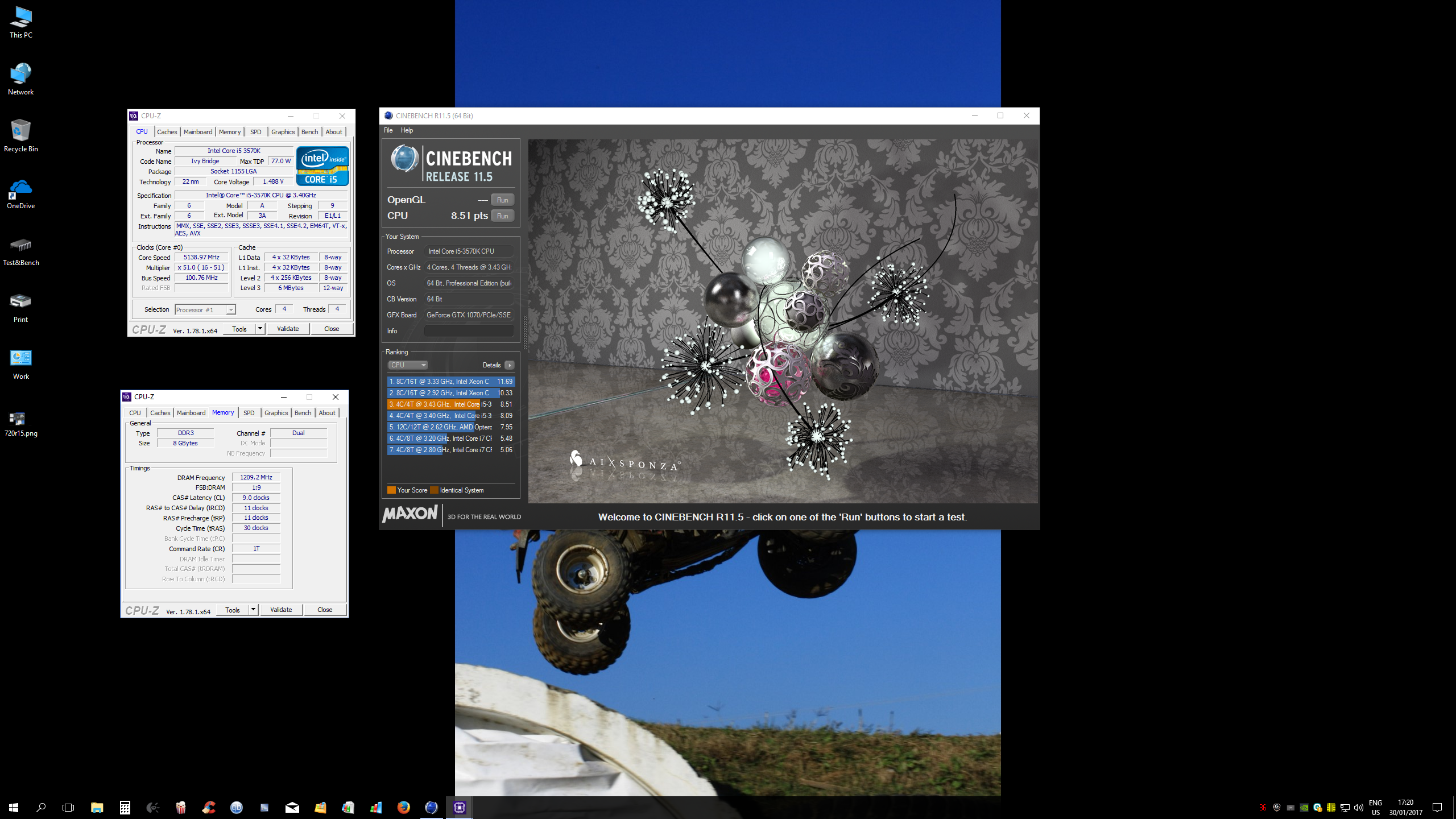Open Action Center notifications
The image size is (1456, 819).
point(1437,807)
